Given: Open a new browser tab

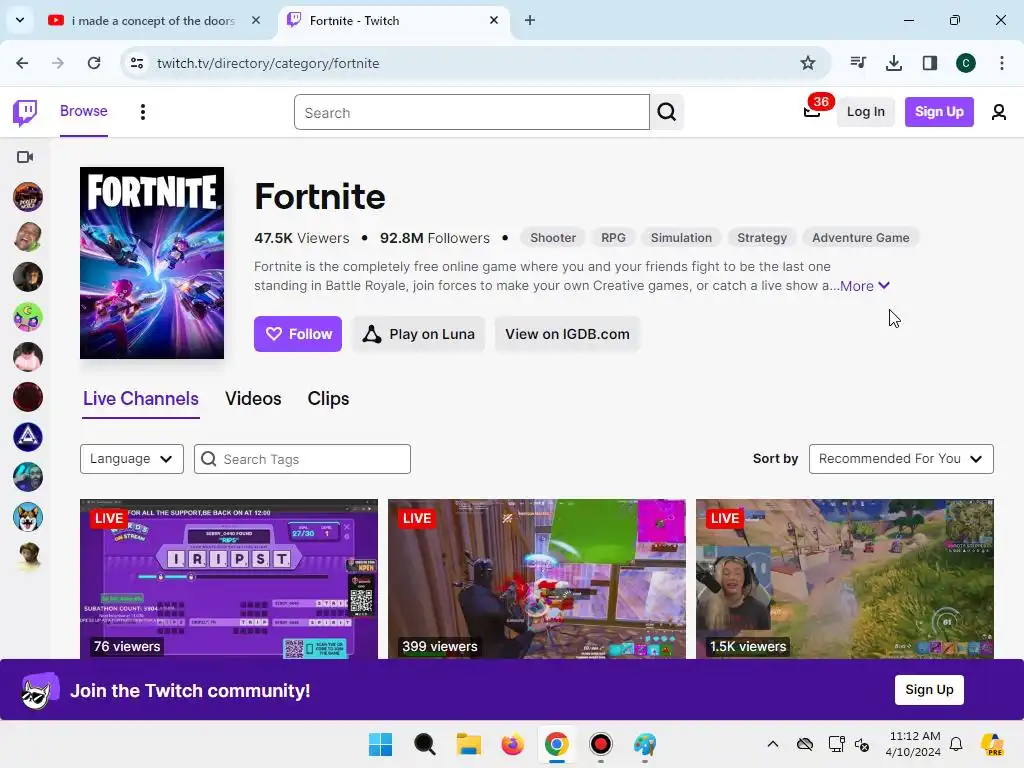Looking at the screenshot, I should click(x=530, y=20).
